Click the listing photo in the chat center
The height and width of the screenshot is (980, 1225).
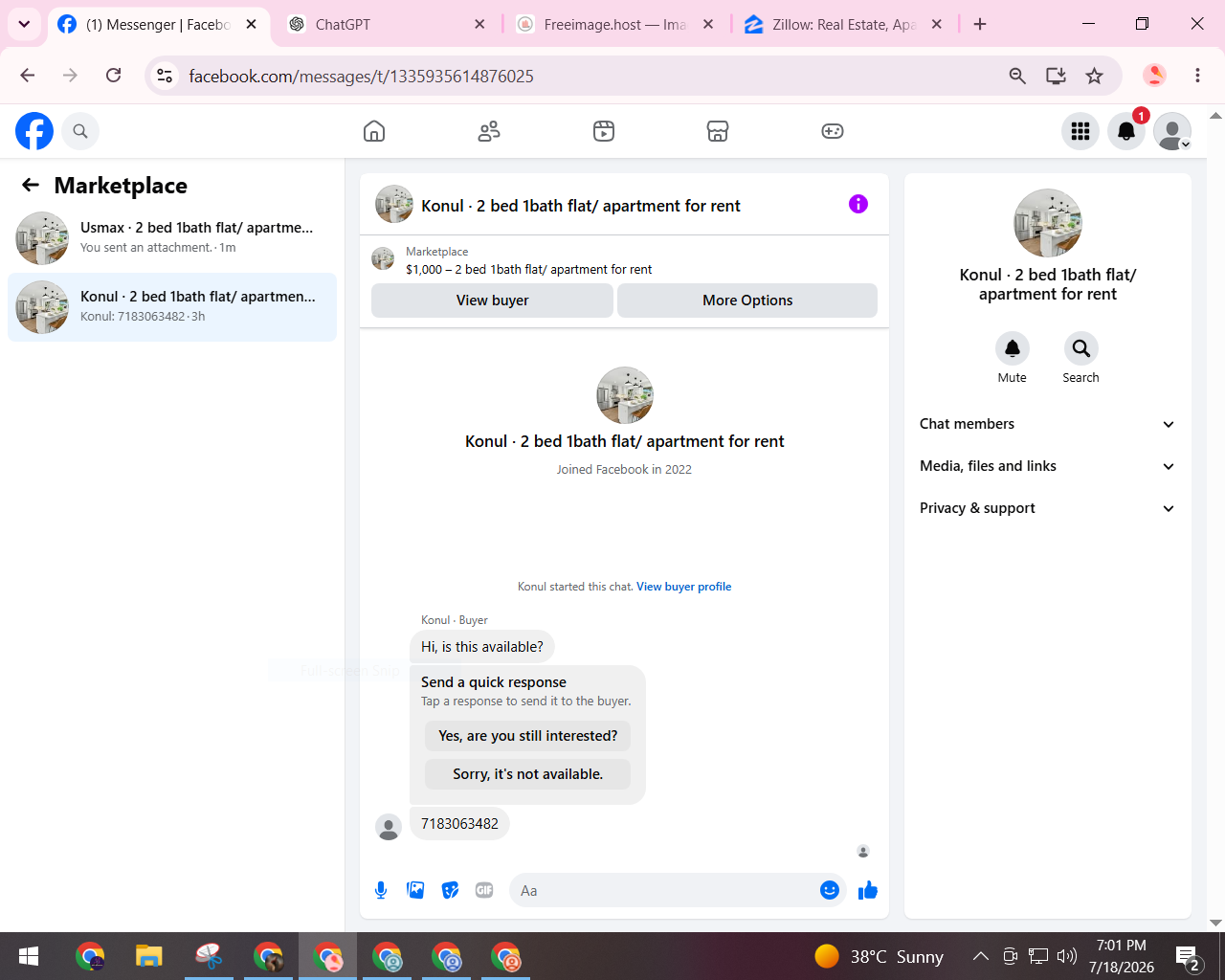point(625,395)
